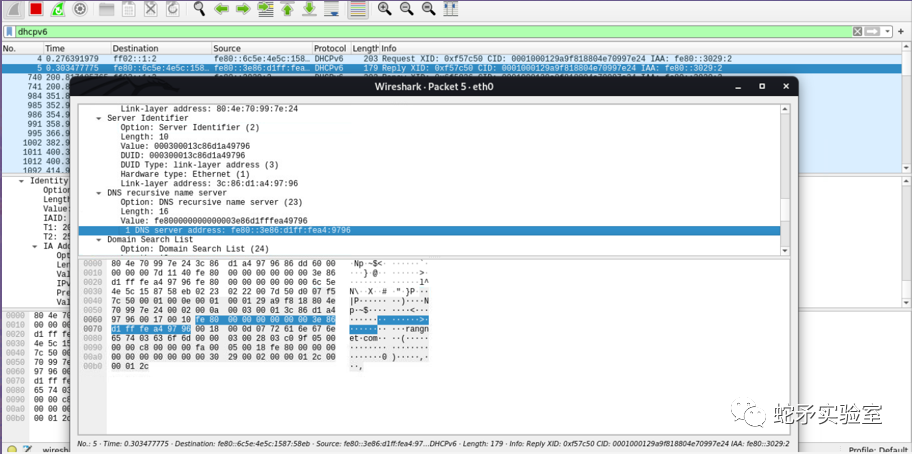Collapse IA Address subtree in main window
The width and height of the screenshot is (912, 454).
tap(35, 246)
